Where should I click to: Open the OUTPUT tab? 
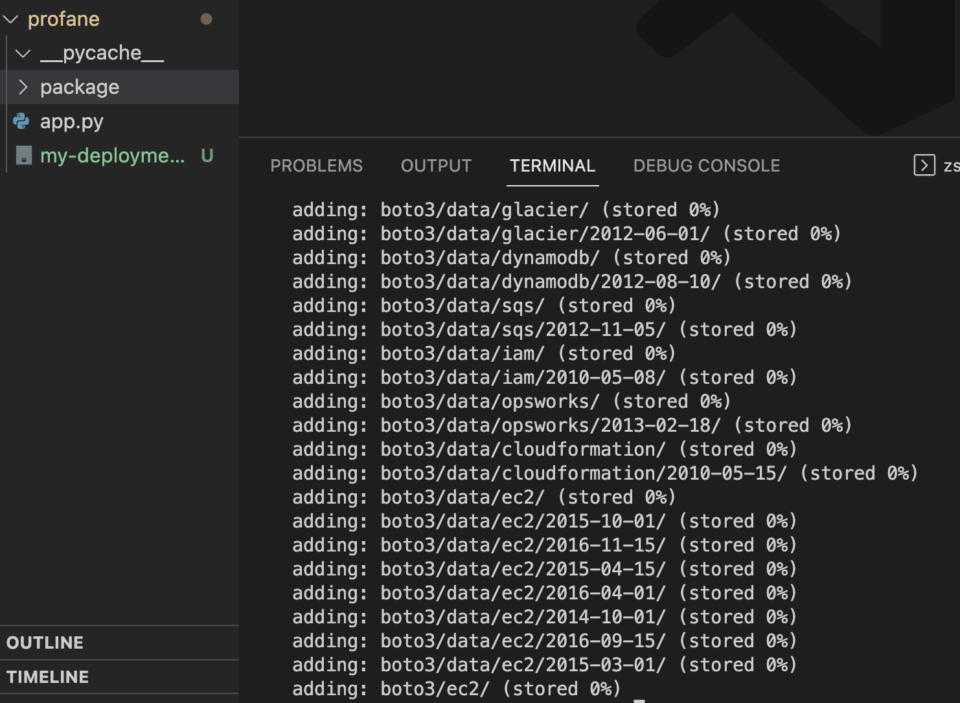tap(436, 166)
